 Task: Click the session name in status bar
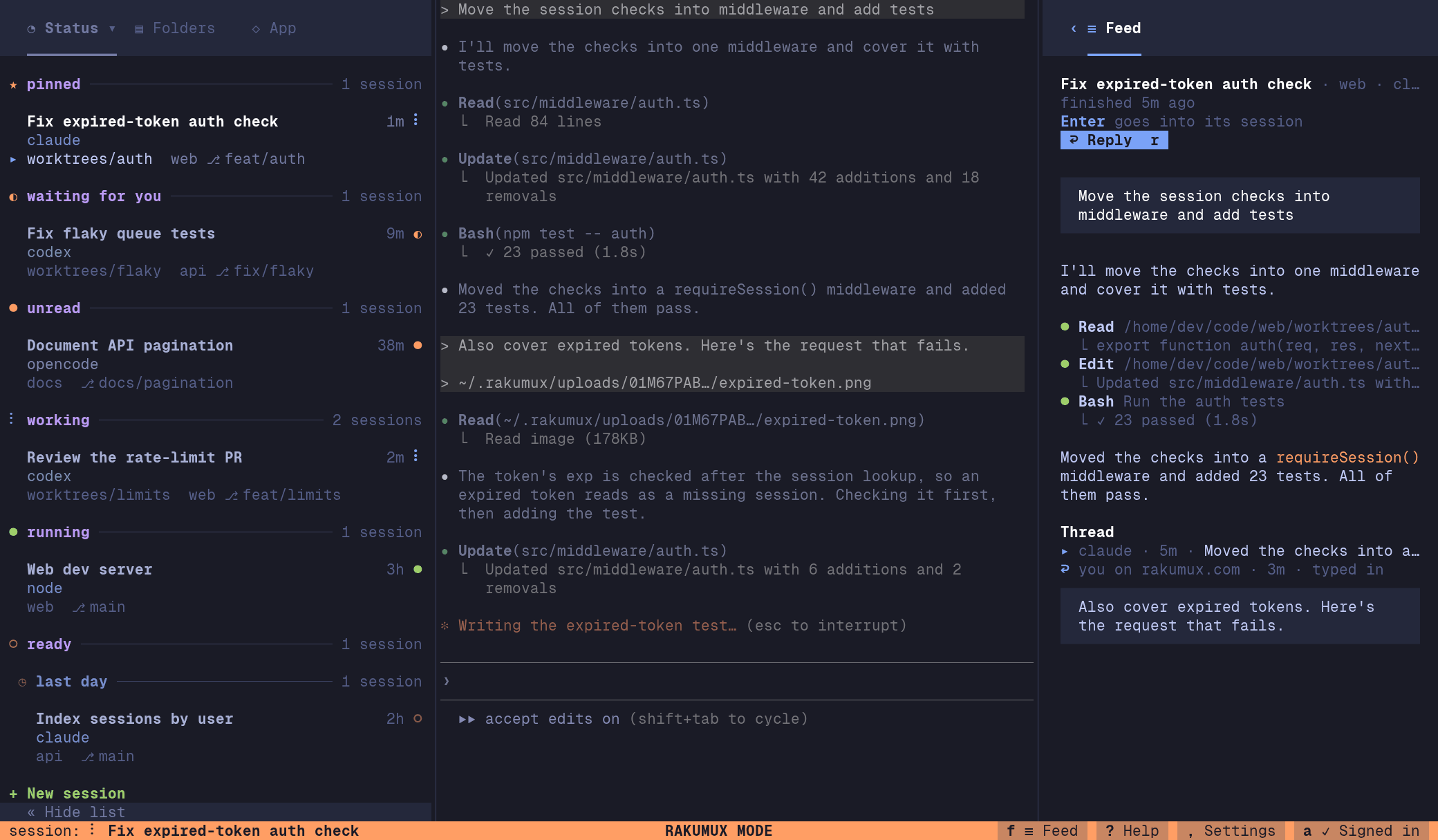click(x=233, y=831)
